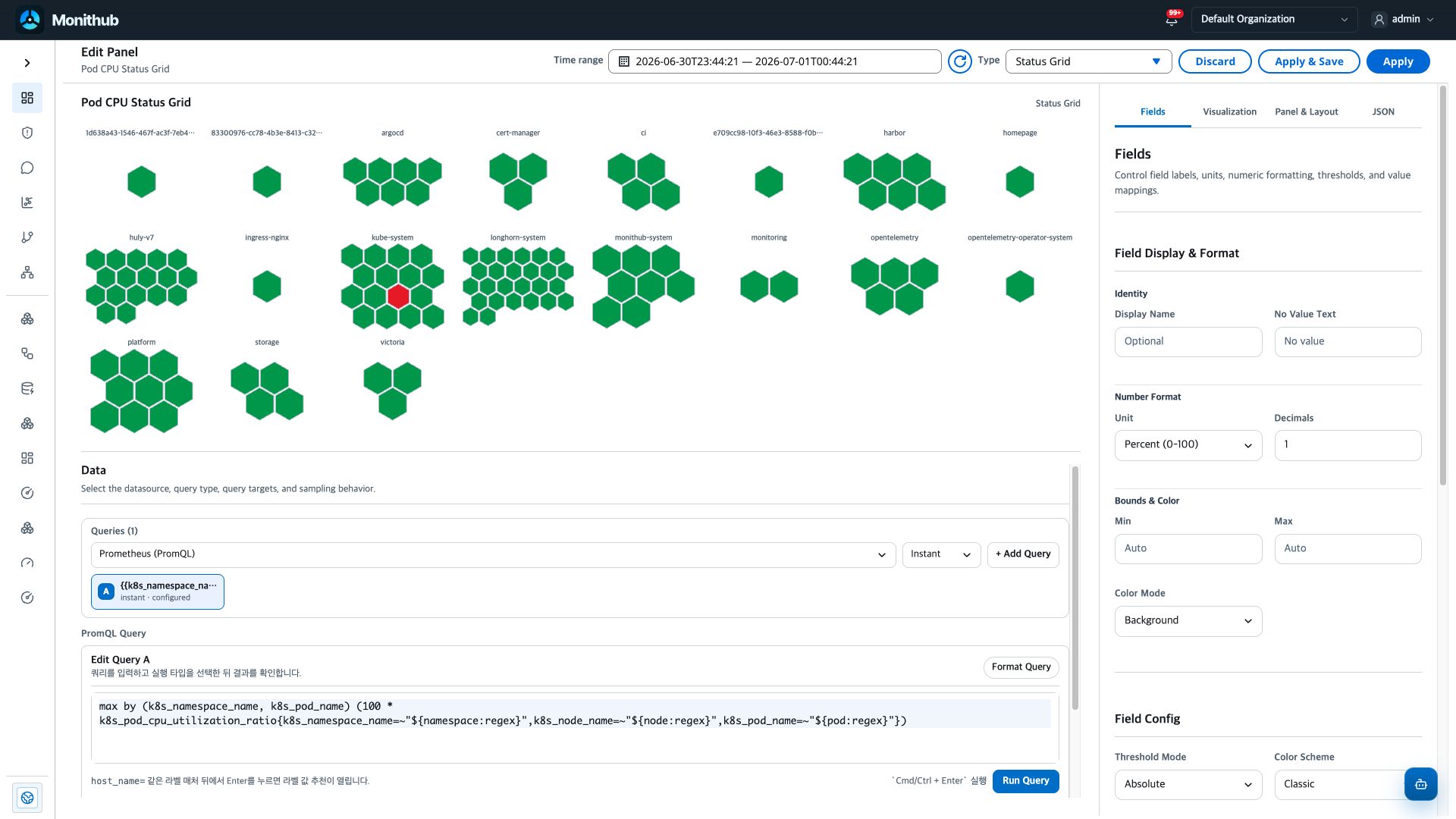1456x819 pixels.
Task: Open the git branch sidebar icon
Action: [x=27, y=237]
